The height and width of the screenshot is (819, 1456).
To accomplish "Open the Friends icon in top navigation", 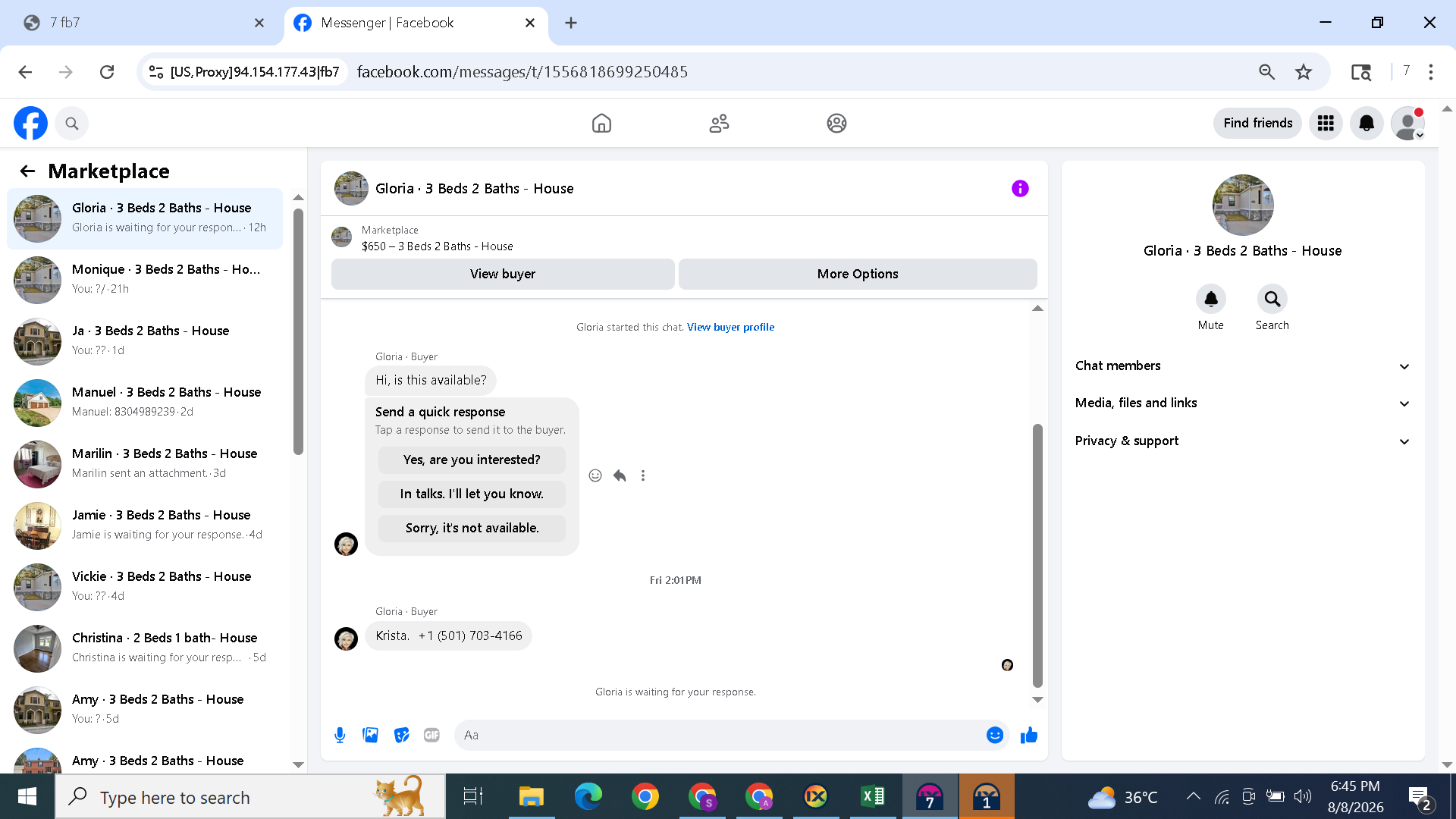I will point(719,123).
